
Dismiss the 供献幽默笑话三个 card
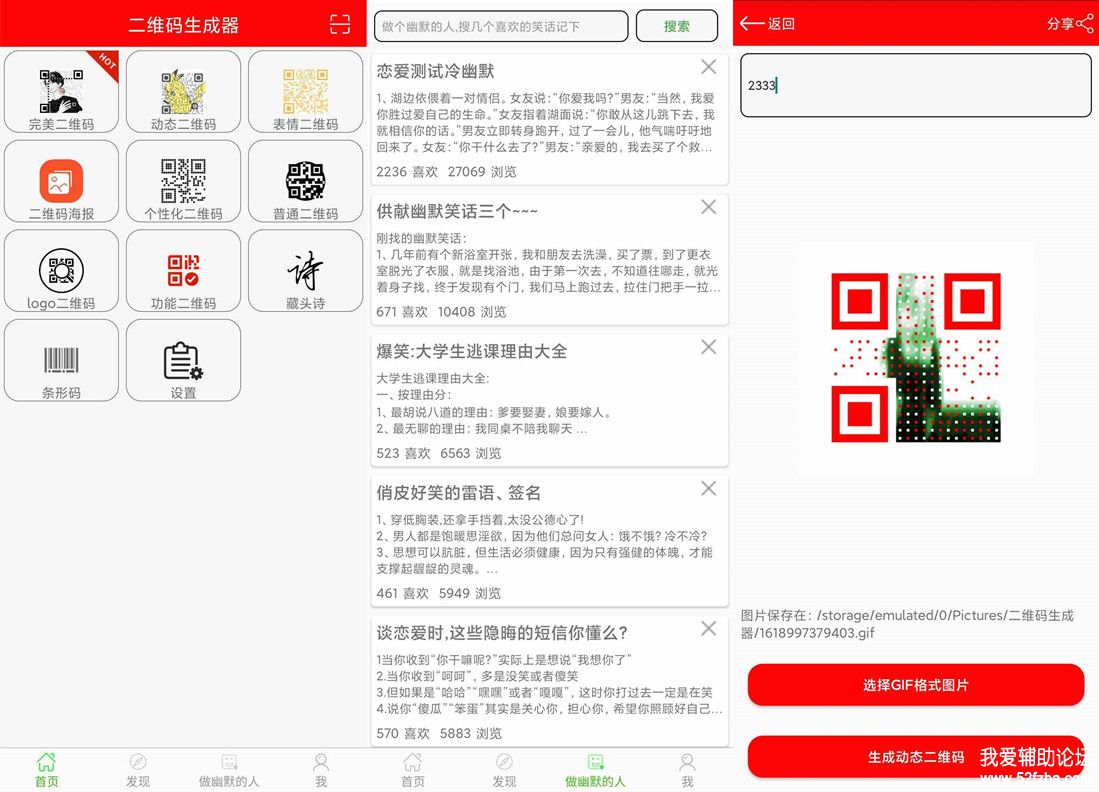point(709,207)
